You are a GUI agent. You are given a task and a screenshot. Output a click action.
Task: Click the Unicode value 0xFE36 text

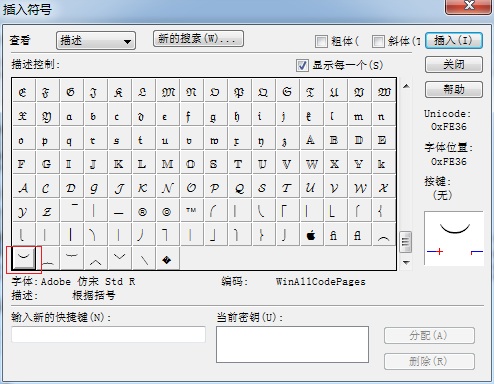[448, 127]
